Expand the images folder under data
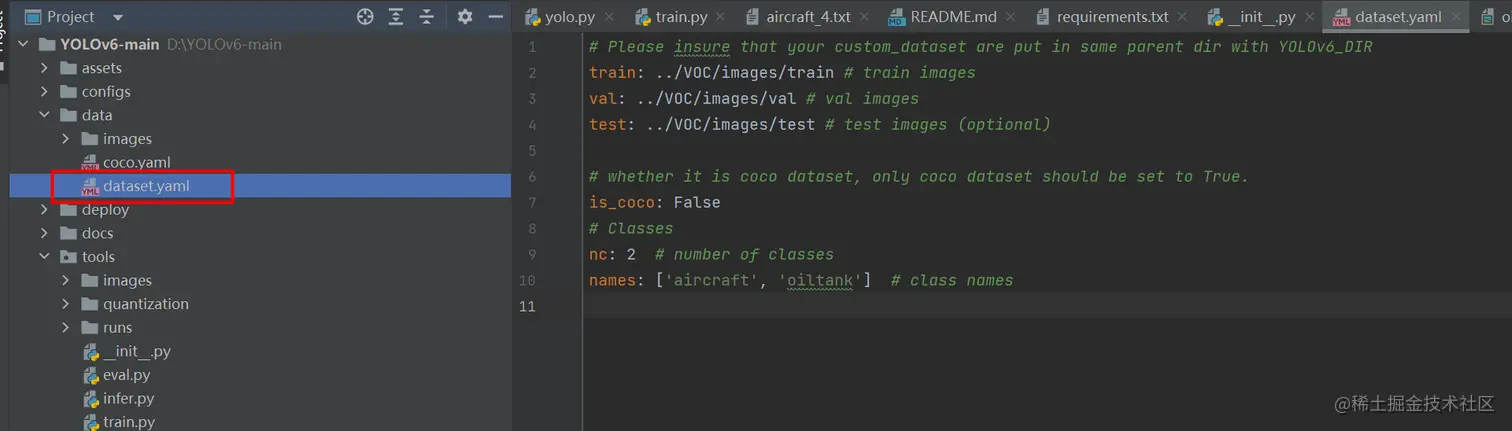Screen dimensions: 1512x431 tap(66, 139)
